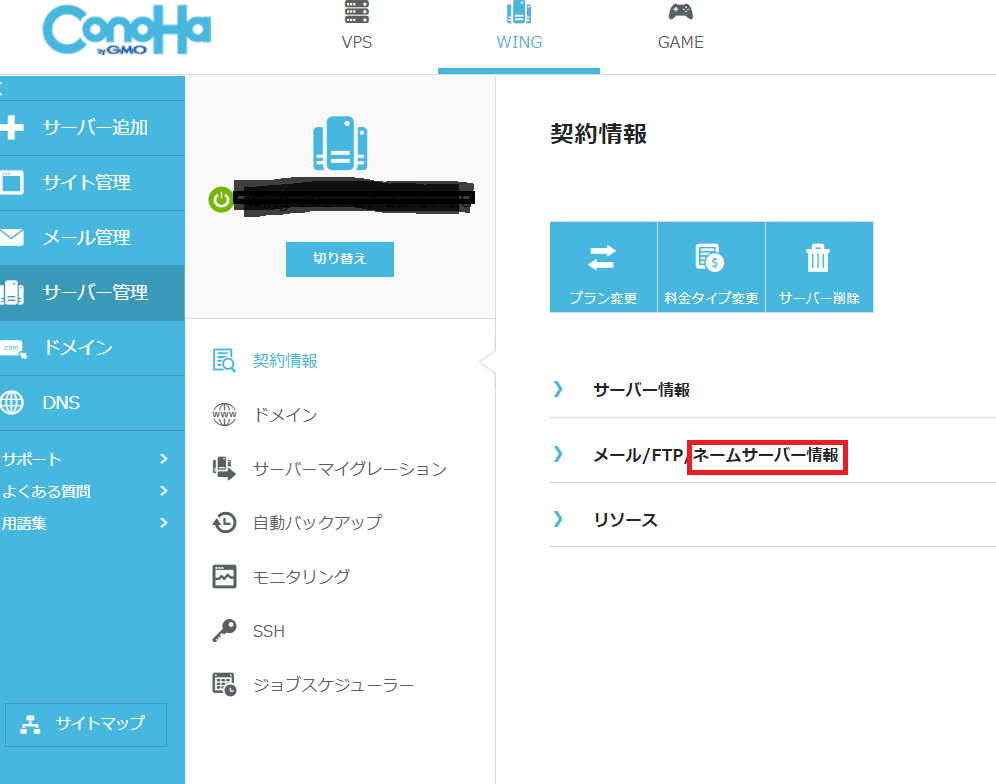
Task: Click the 契約情報 page heading
Action: tap(598, 134)
